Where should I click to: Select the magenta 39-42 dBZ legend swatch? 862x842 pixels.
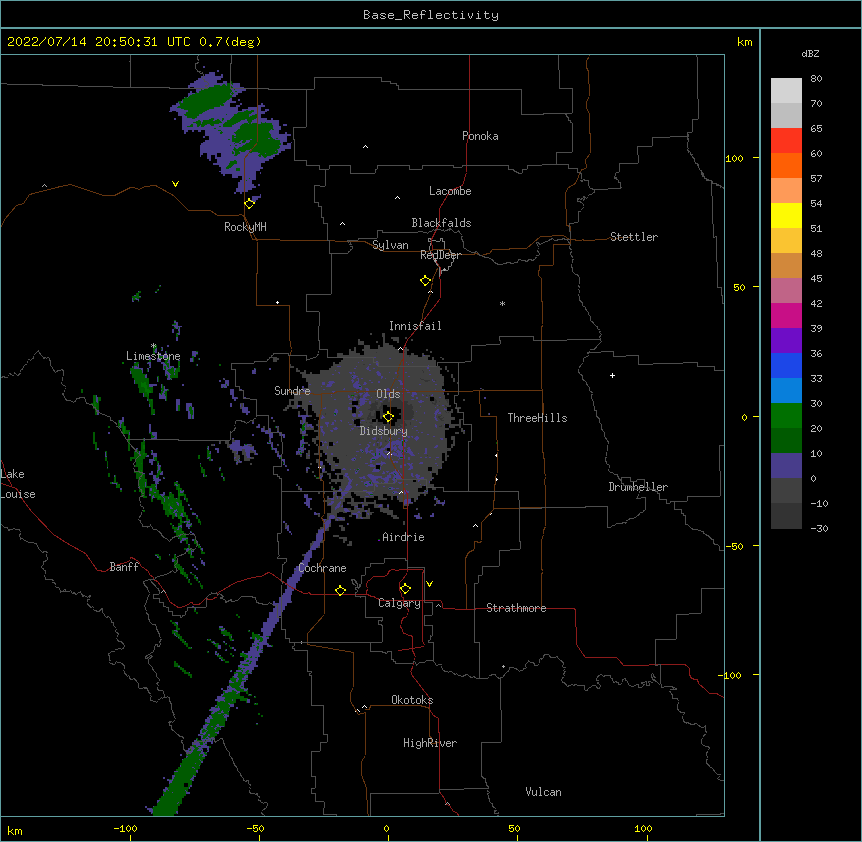pos(786,316)
